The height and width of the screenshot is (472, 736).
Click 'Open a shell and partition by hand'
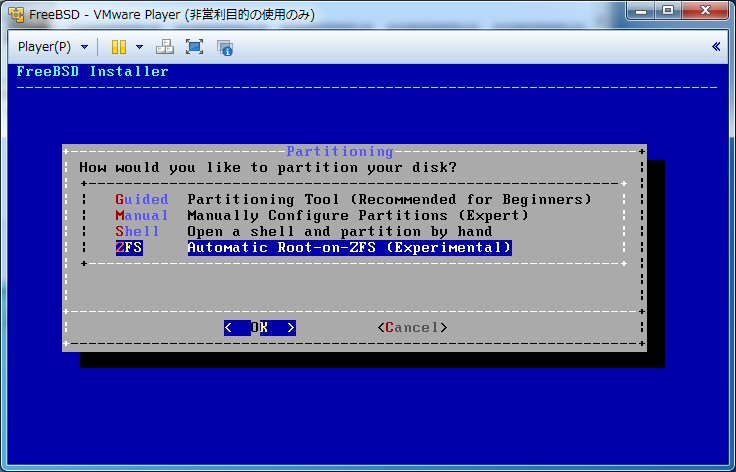(x=340, y=231)
